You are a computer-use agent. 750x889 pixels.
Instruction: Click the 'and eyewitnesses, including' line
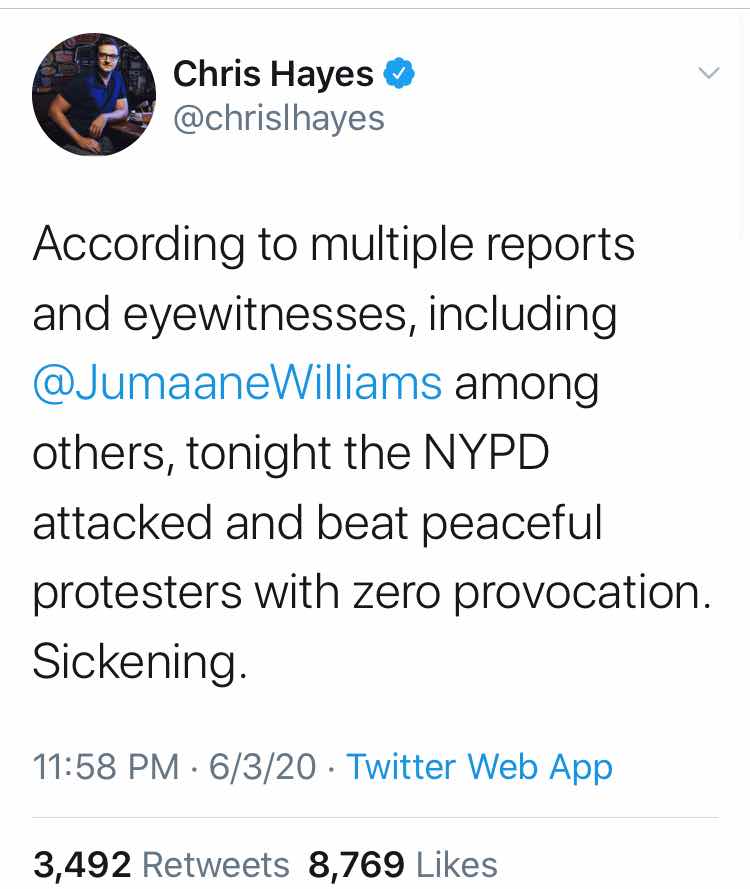point(325,315)
